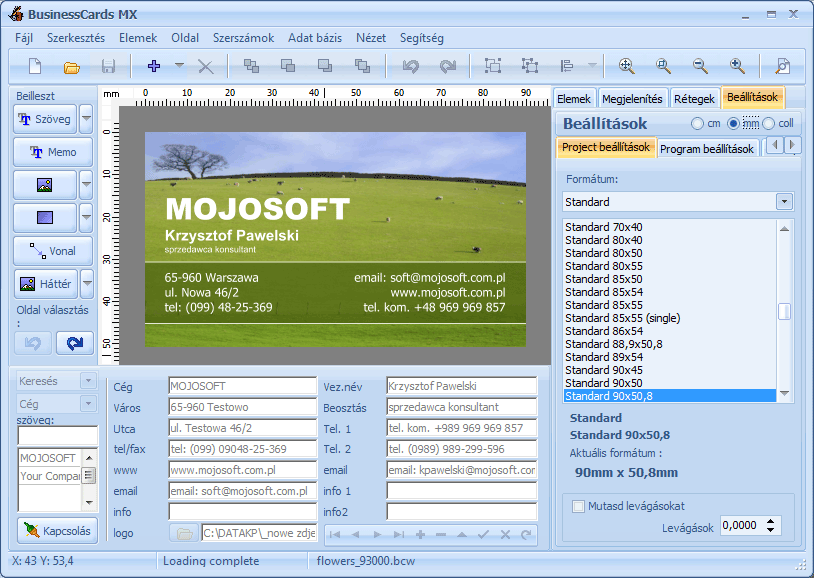Click the first layer order icon

[251, 66]
